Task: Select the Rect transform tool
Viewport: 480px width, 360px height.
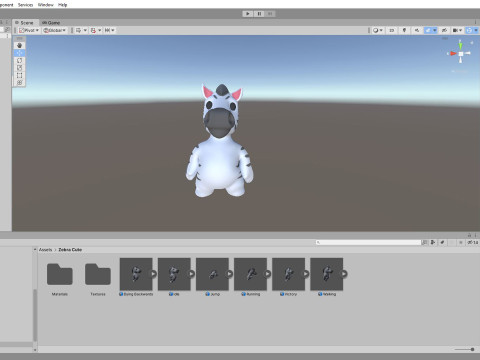Action: (19, 75)
